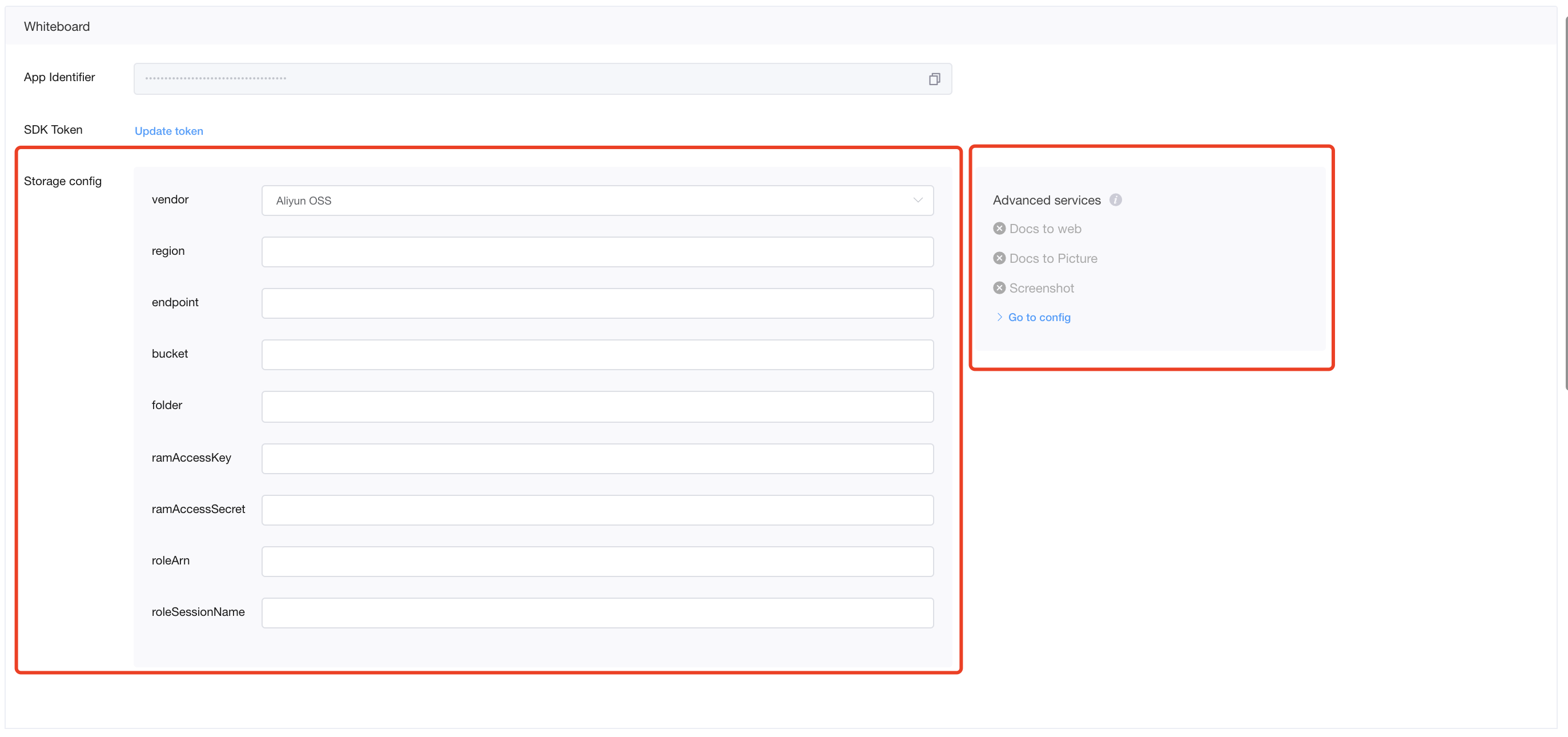This screenshot has width=1568, height=737.
Task: Click into the ramAccessKey input field
Action: [597, 459]
